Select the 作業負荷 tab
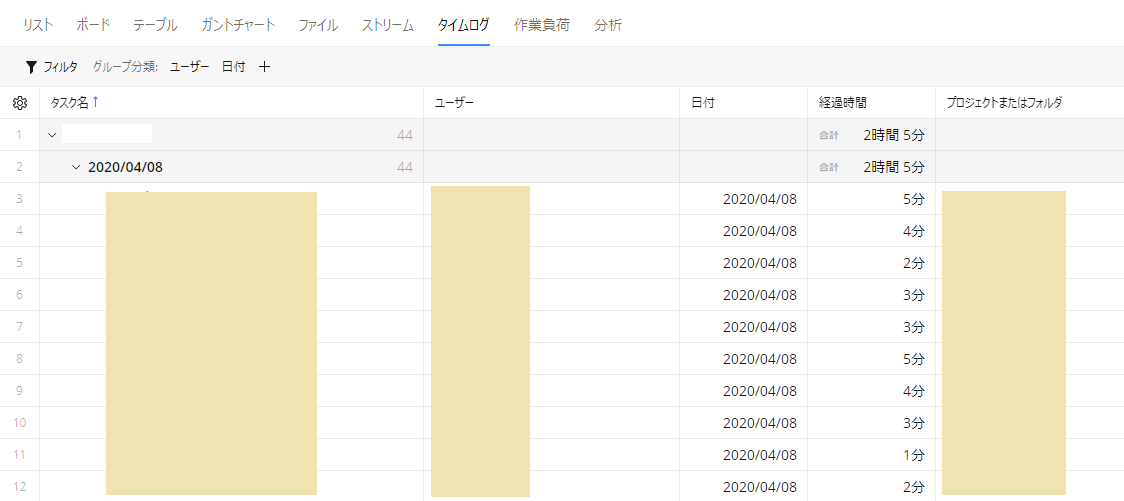1124x501 pixels. click(x=542, y=25)
